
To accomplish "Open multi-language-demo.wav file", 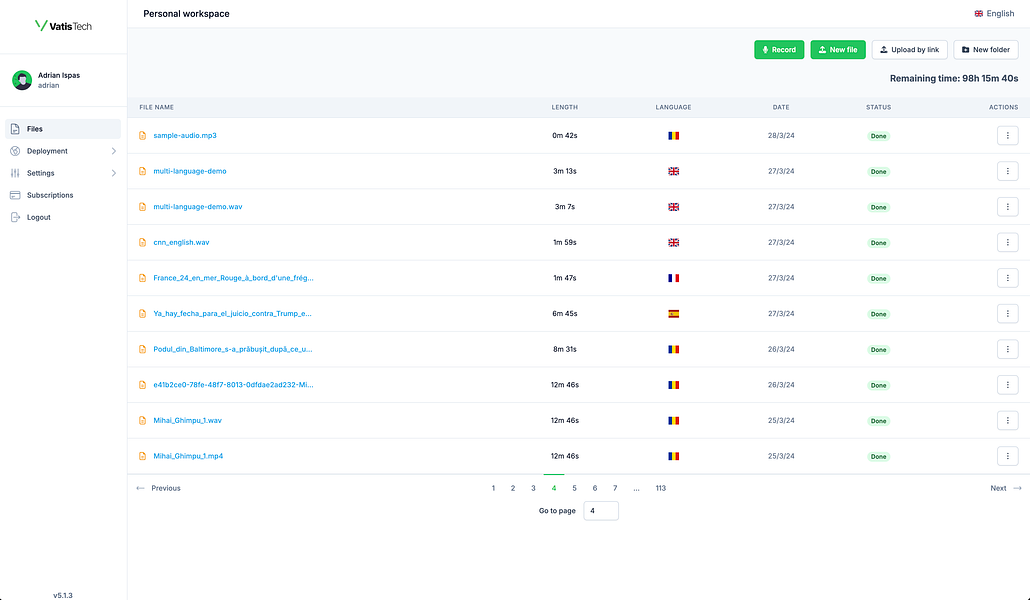I will coord(198,206).
